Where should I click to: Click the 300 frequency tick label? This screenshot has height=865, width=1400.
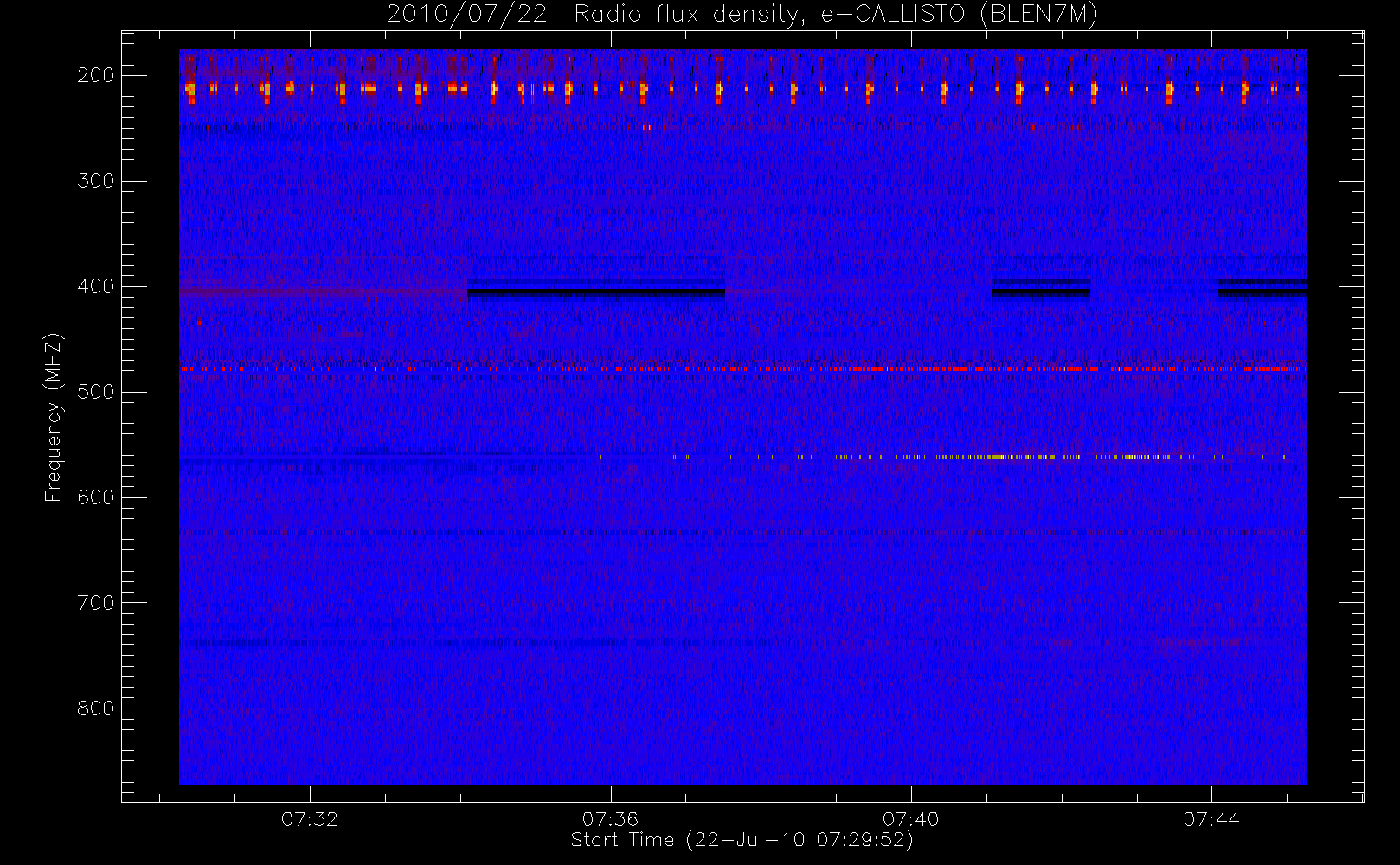point(96,181)
